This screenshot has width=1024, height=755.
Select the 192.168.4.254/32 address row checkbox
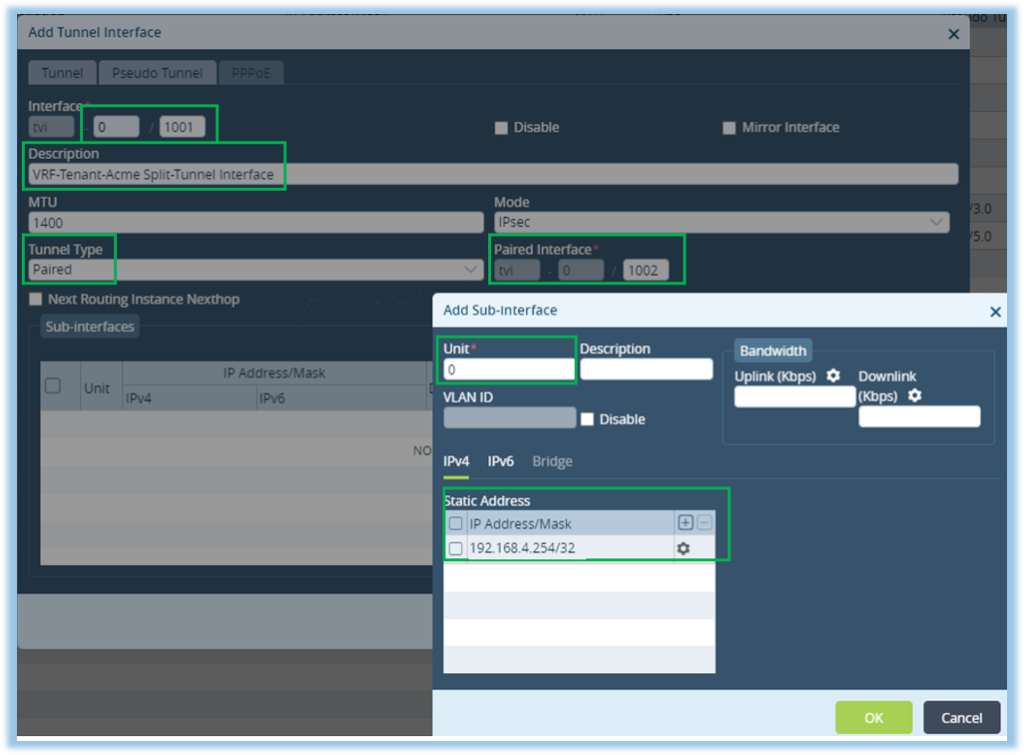(456, 548)
